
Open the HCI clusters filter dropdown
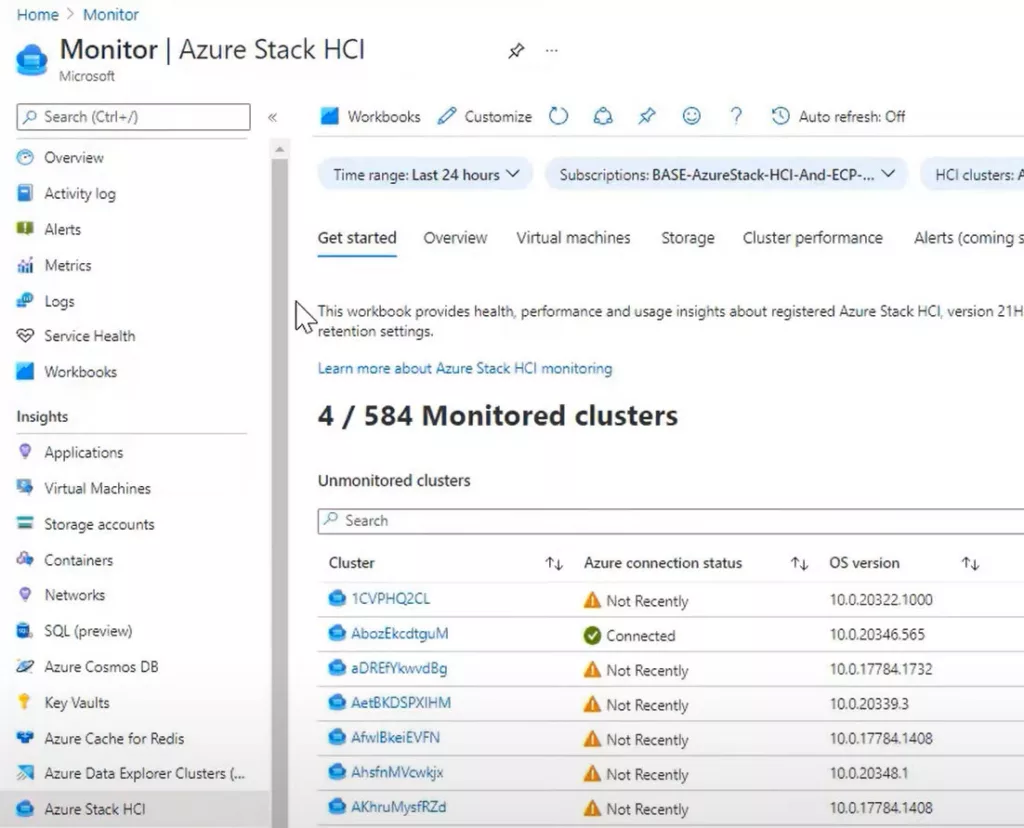pos(972,174)
